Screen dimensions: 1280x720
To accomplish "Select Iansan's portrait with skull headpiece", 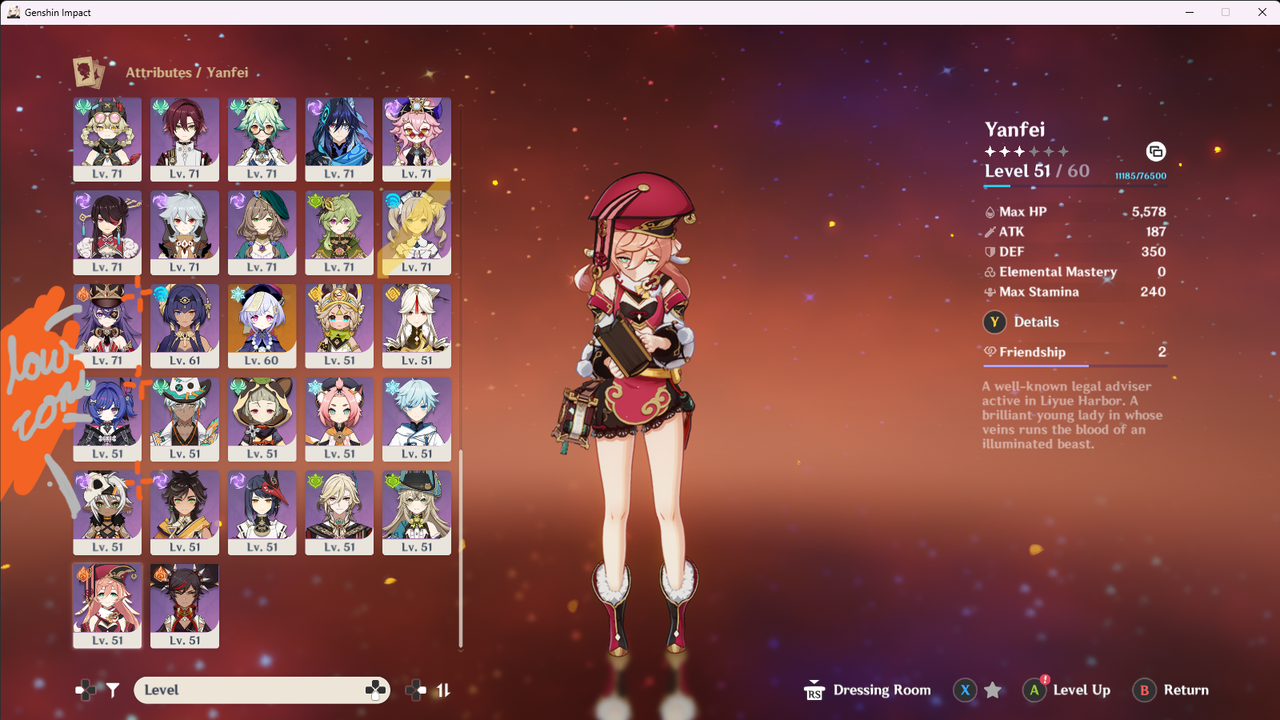I will (107, 512).
